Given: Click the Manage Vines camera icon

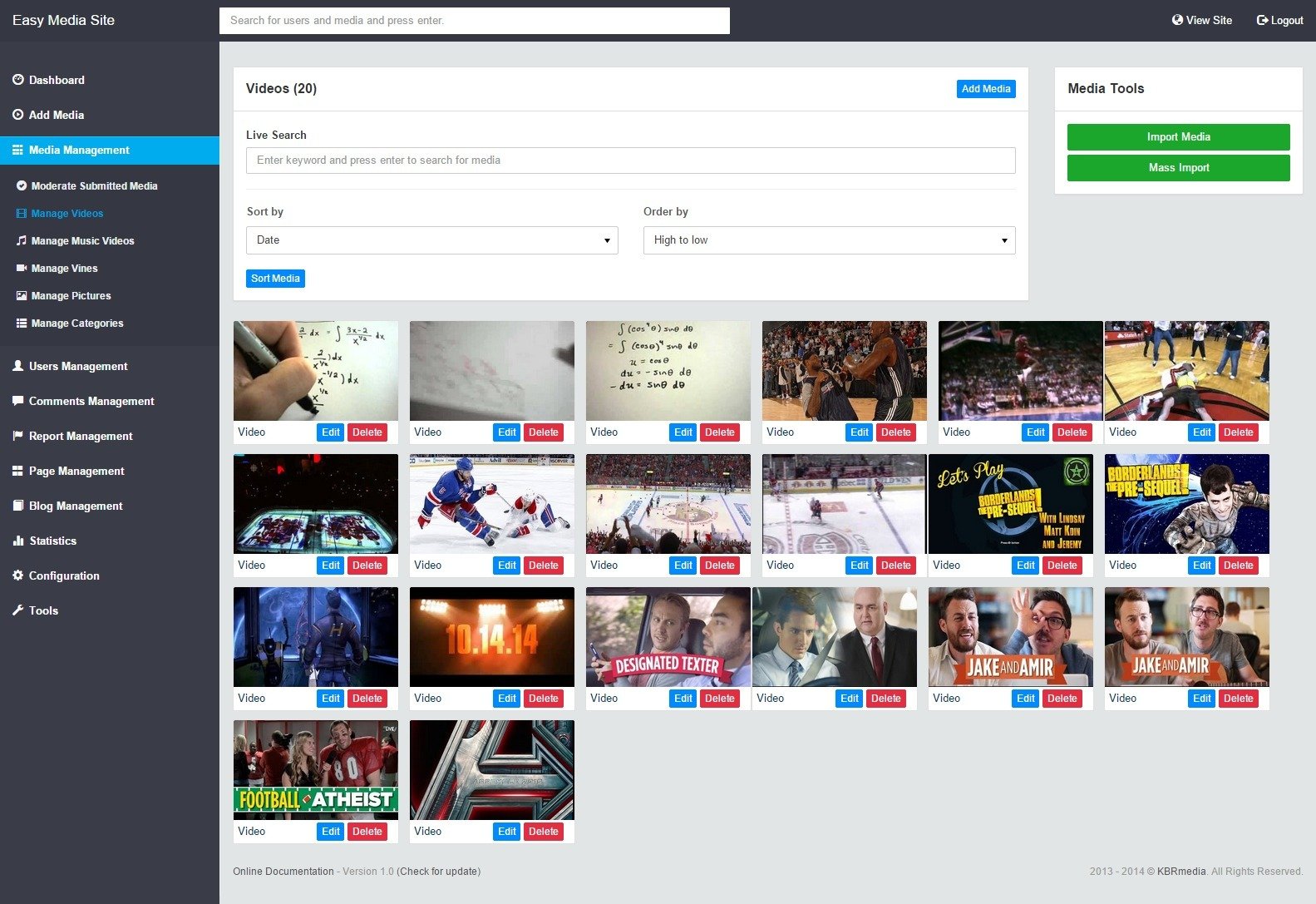Looking at the screenshot, I should [x=22, y=268].
